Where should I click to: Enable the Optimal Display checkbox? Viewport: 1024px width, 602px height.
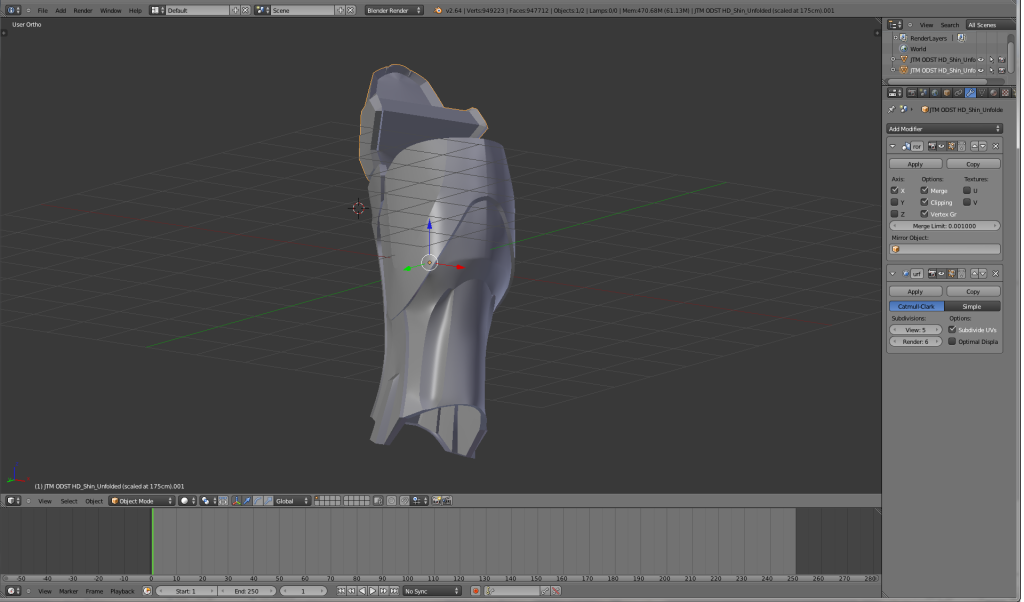click(x=952, y=341)
